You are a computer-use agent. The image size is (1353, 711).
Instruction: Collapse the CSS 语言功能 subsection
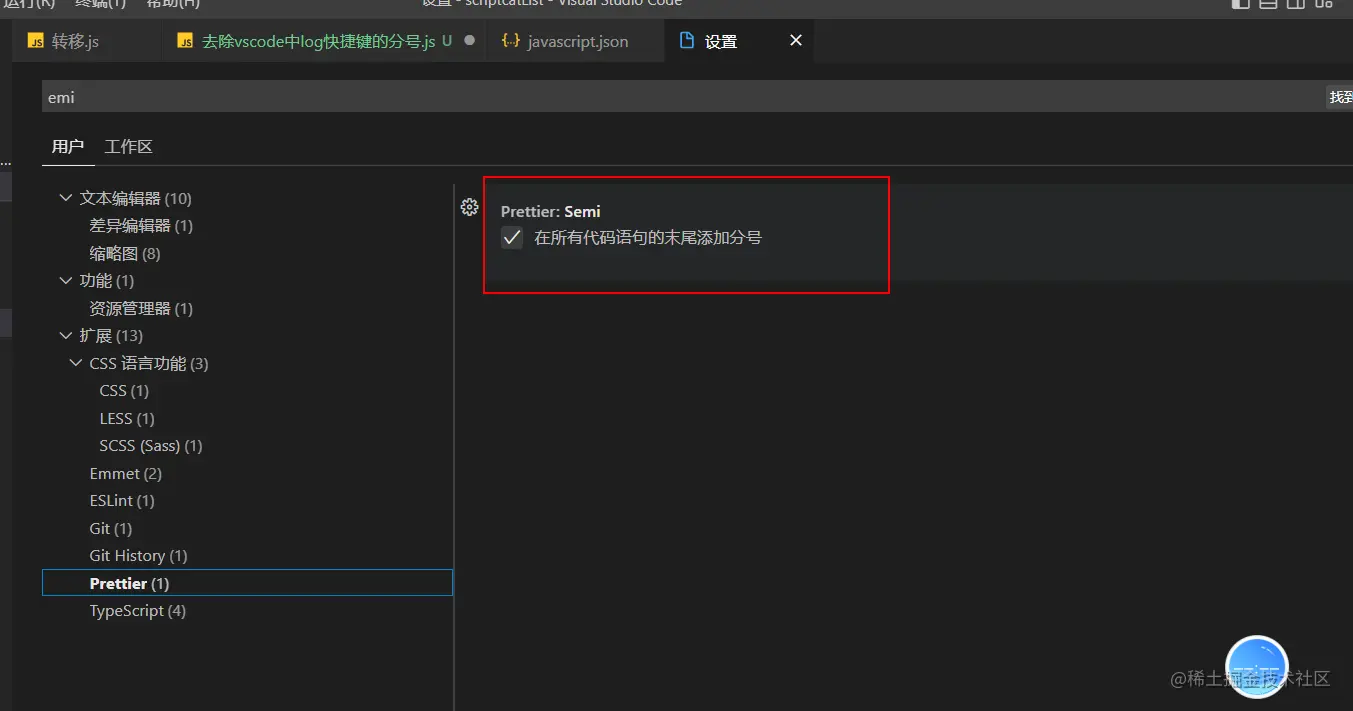[76, 362]
